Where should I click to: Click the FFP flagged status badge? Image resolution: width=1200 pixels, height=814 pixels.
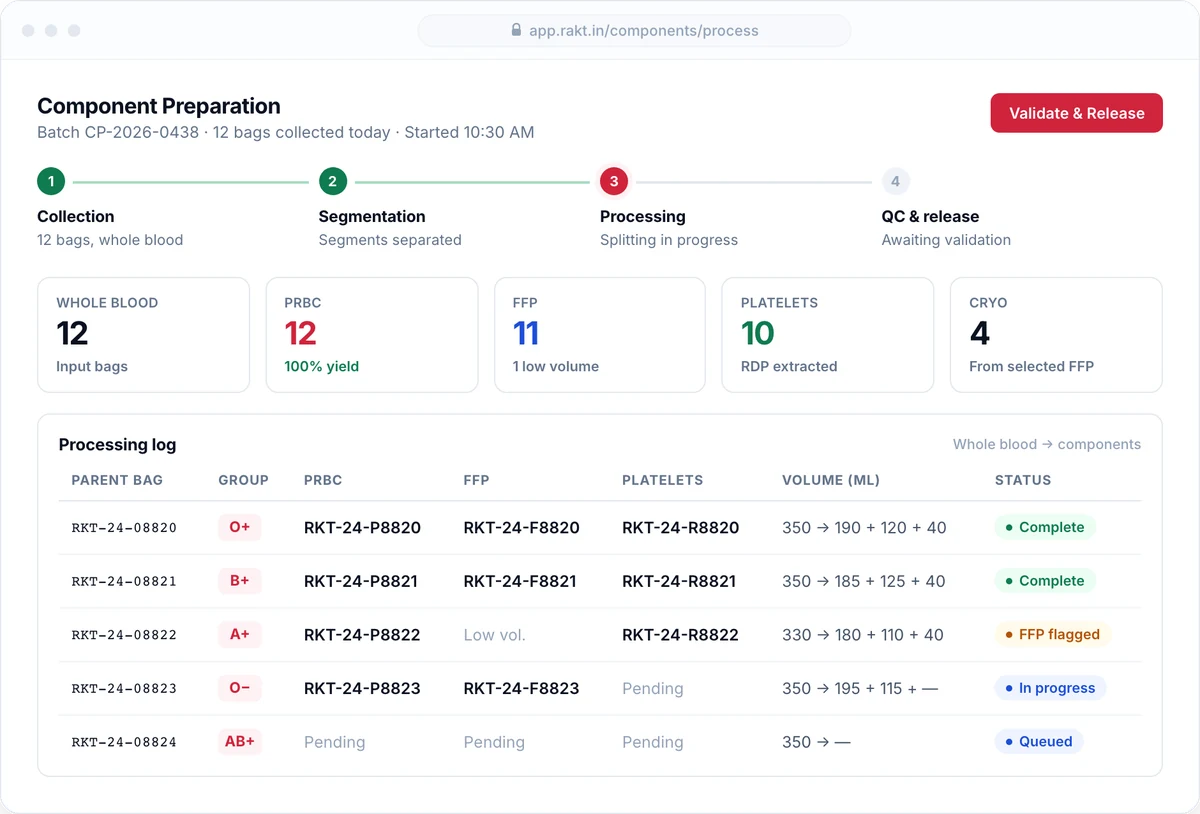1052,634
